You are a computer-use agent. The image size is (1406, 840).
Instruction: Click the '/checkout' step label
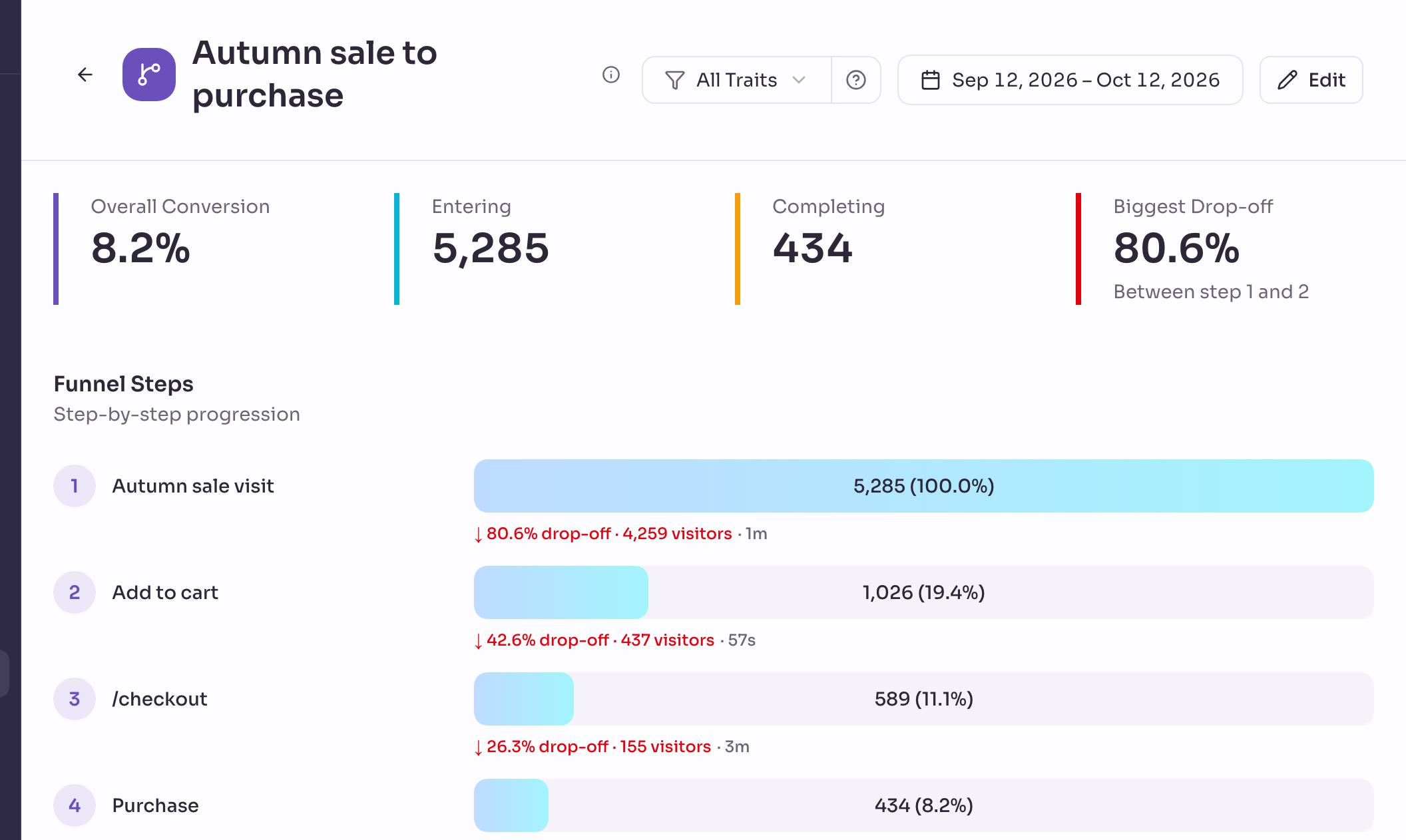160,699
